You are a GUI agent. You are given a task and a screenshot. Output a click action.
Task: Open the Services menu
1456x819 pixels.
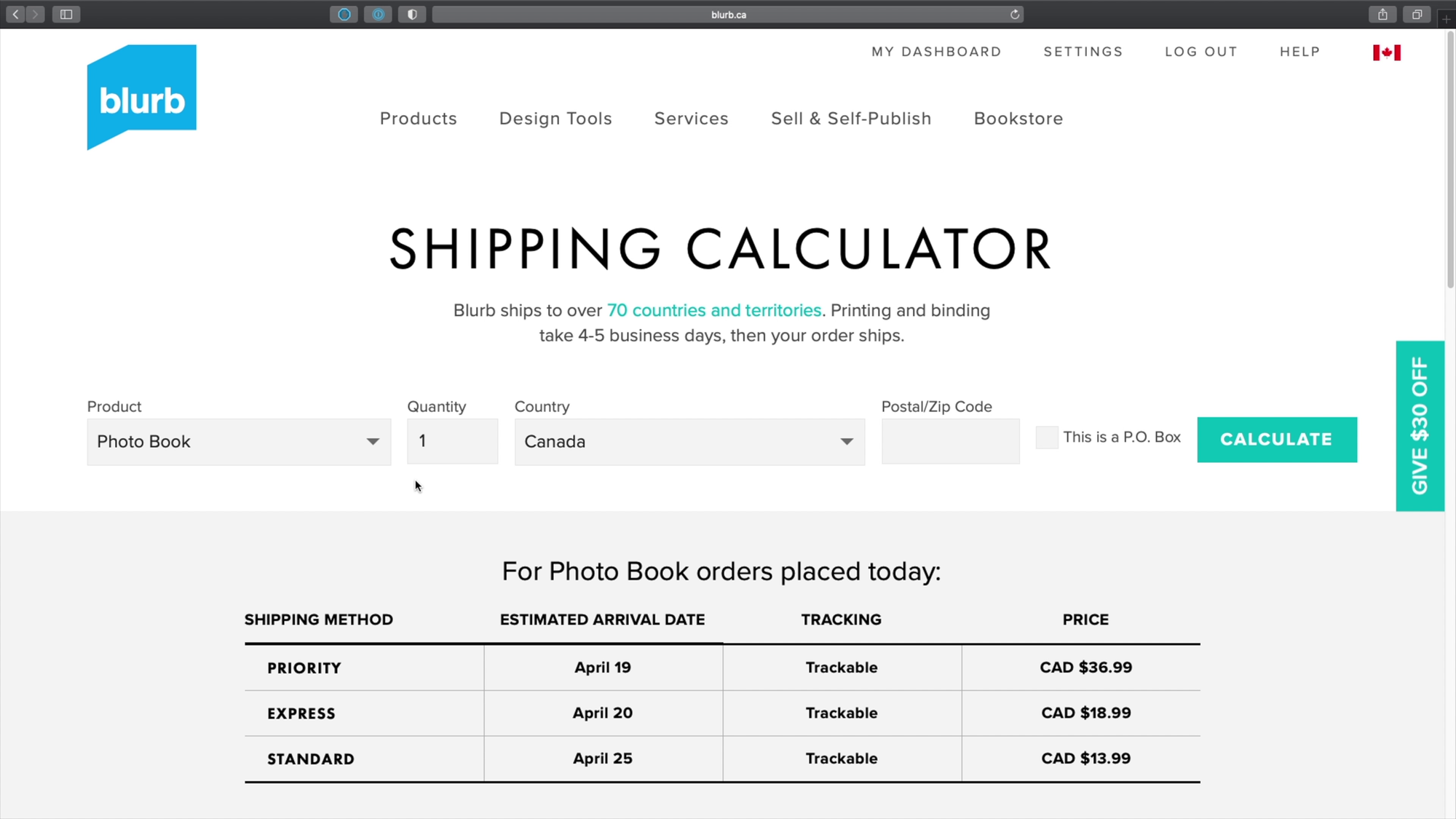tap(691, 119)
